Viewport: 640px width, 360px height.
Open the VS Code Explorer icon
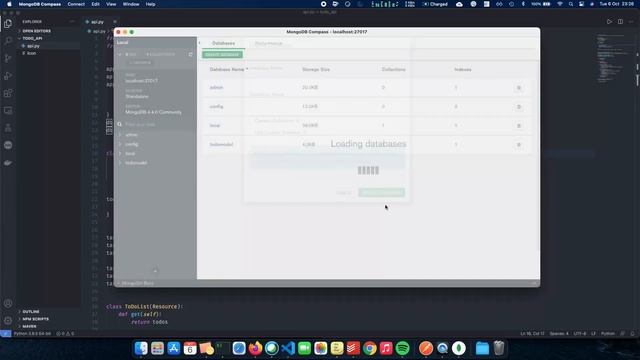(x=8, y=23)
